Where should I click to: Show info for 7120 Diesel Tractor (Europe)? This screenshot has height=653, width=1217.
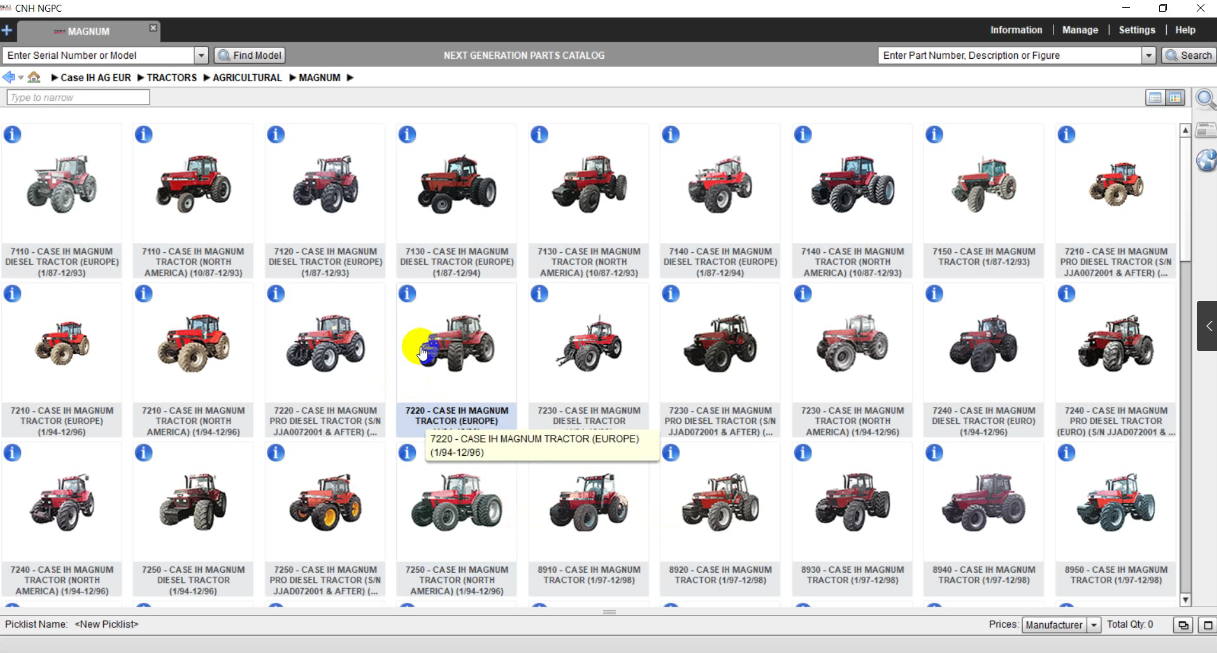coord(276,134)
